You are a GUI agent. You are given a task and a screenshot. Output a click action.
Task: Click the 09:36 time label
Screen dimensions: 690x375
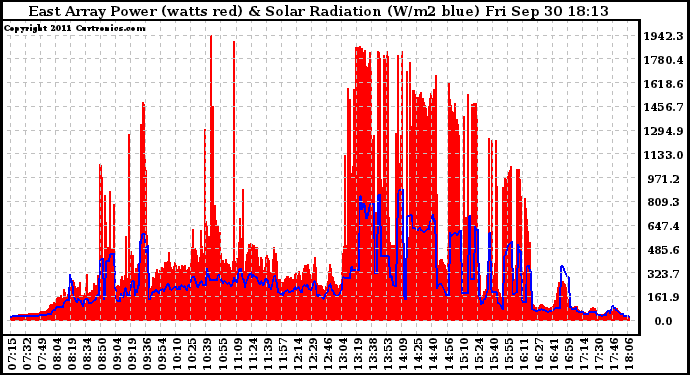(147, 354)
